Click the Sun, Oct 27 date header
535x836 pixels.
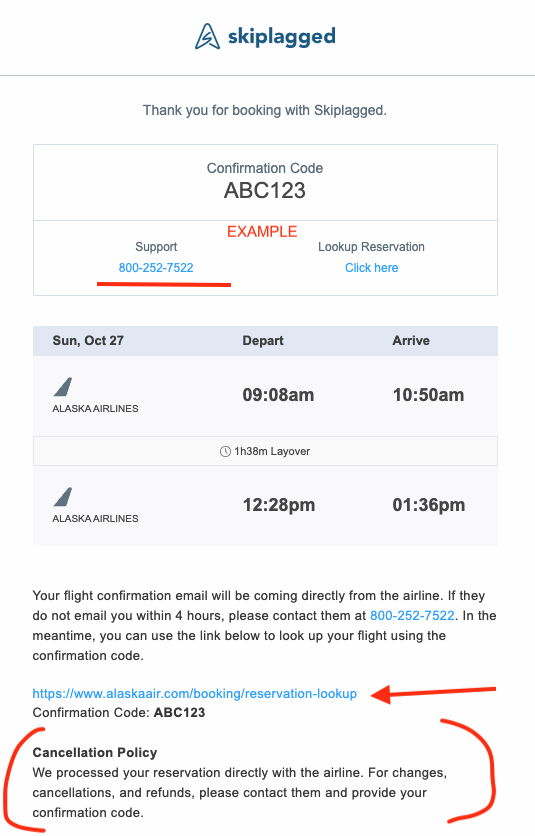[88, 341]
